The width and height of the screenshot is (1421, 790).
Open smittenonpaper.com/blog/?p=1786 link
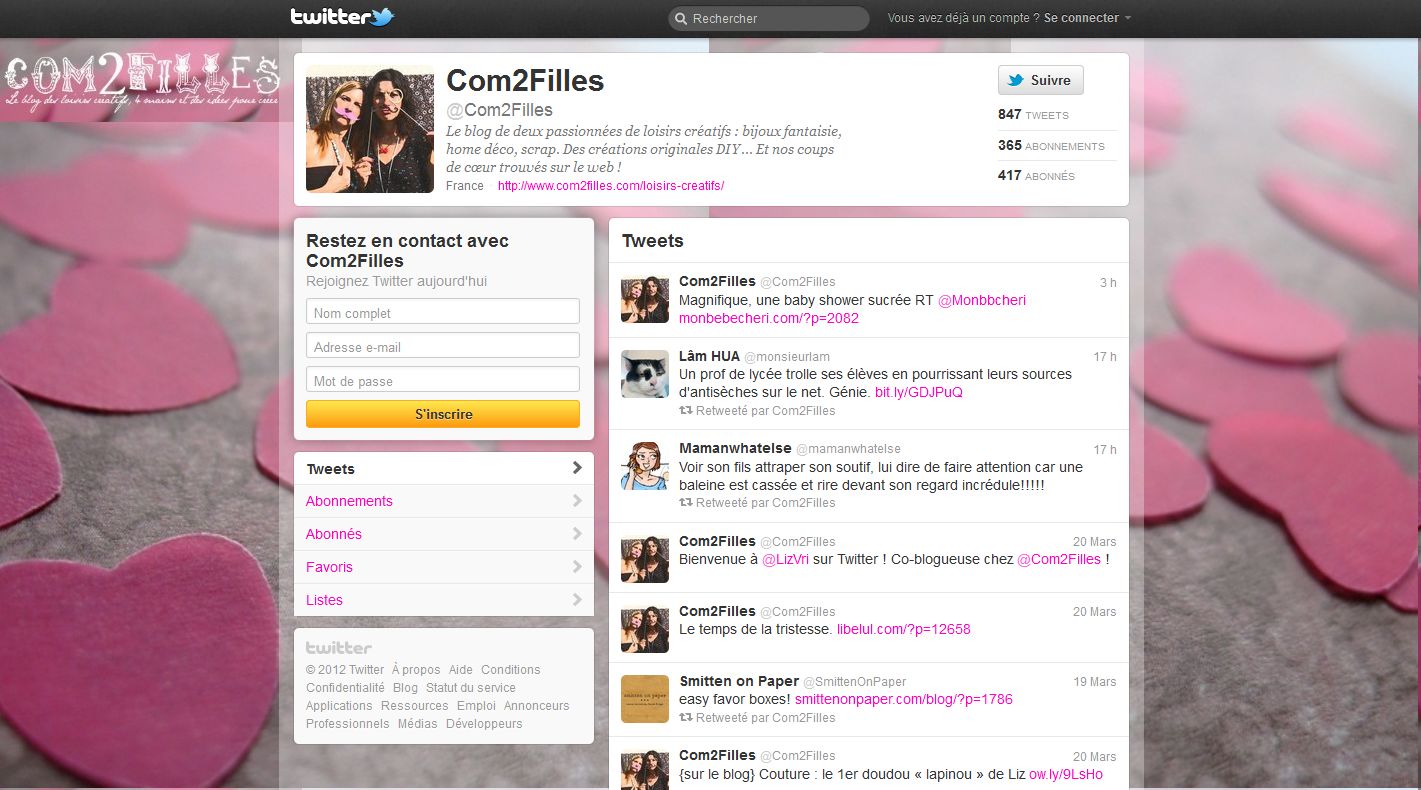[904, 700]
